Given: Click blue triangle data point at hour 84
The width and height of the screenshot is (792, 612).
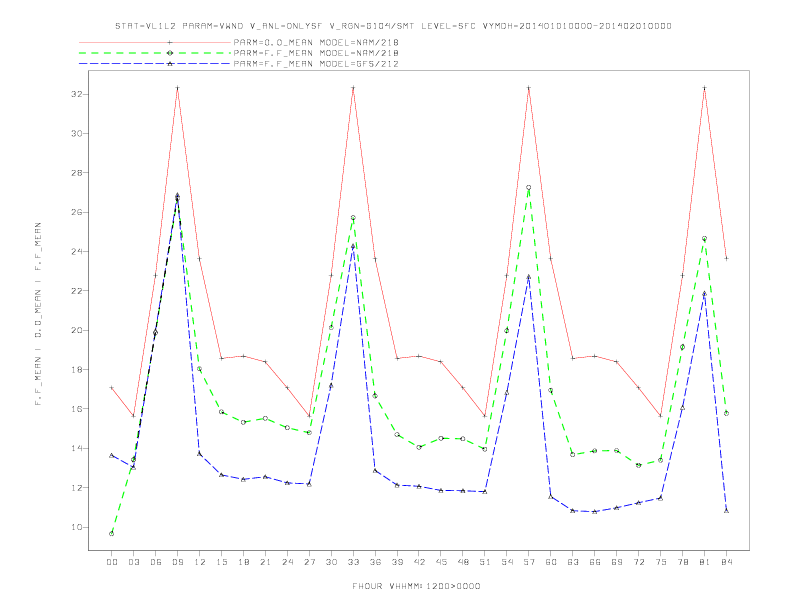Looking at the screenshot, I should tap(726, 511).
